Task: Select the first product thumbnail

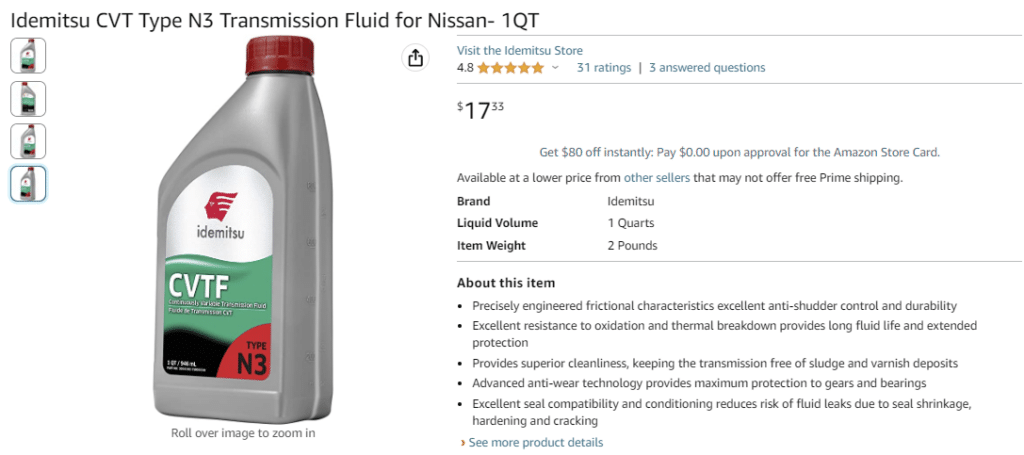Action: pyautogui.click(x=29, y=55)
